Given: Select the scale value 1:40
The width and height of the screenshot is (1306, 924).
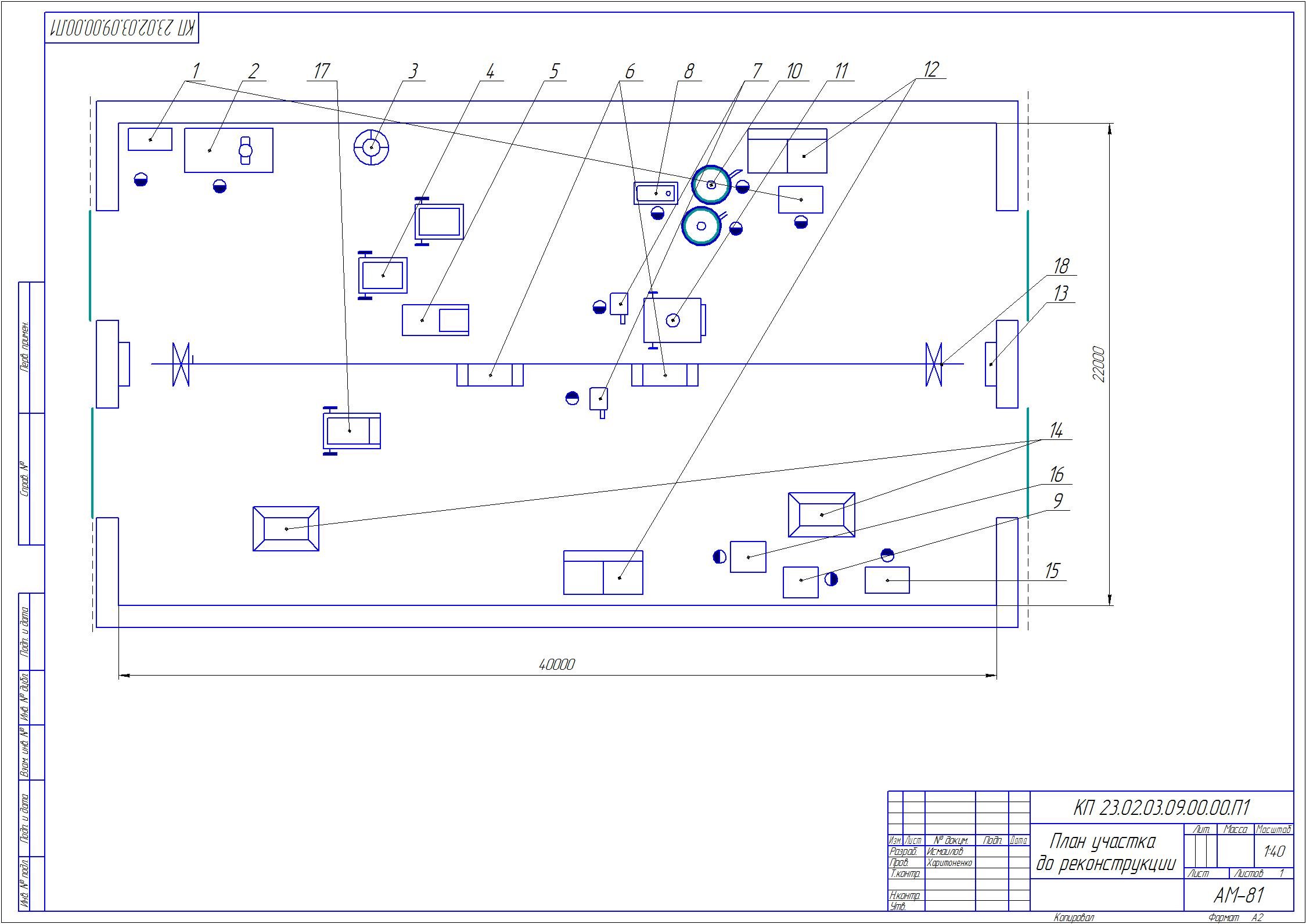Looking at the screenshot, I should tap(1273, 852).
